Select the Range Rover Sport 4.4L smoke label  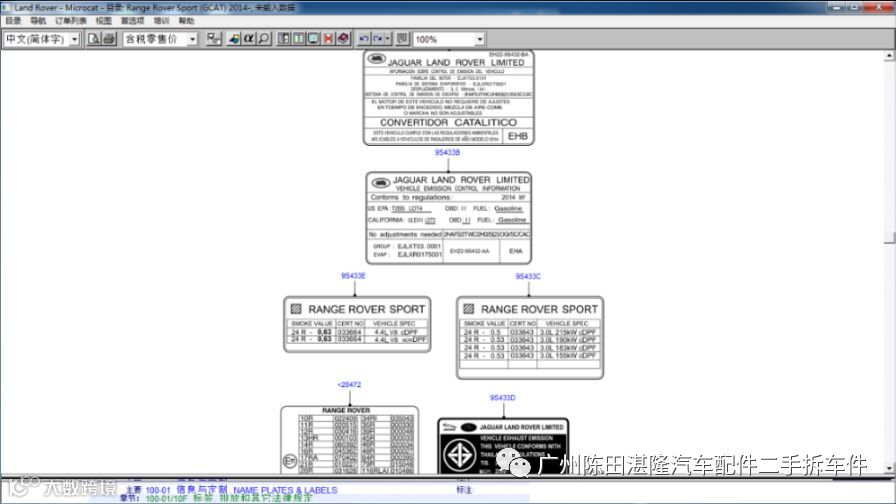click(x=357, y=324)
